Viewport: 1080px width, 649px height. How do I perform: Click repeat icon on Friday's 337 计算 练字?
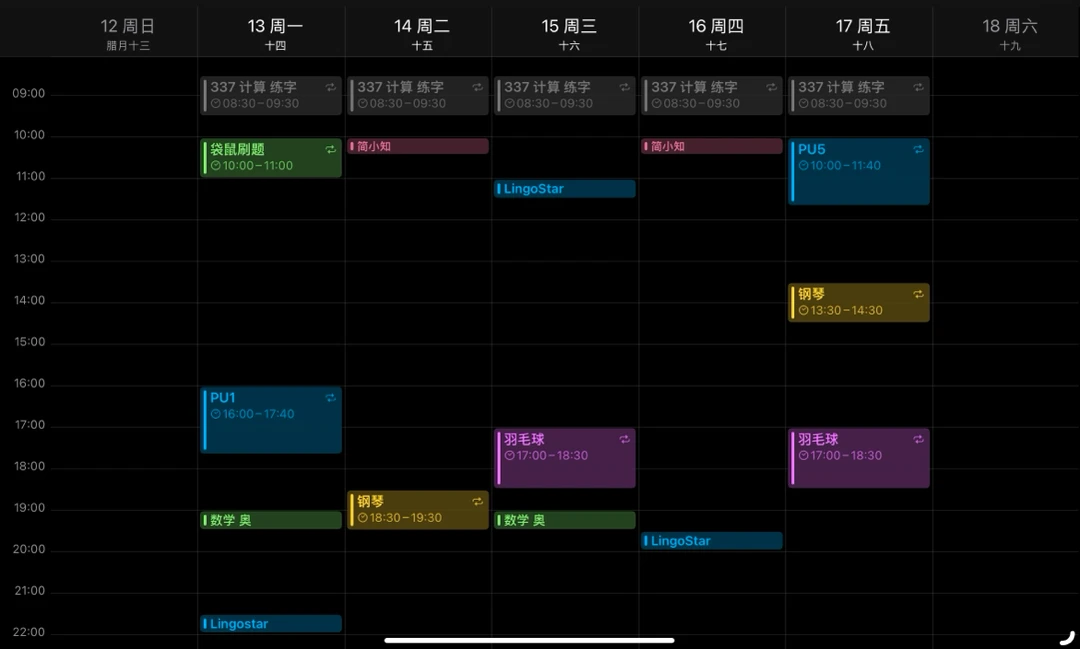point(918,87)
